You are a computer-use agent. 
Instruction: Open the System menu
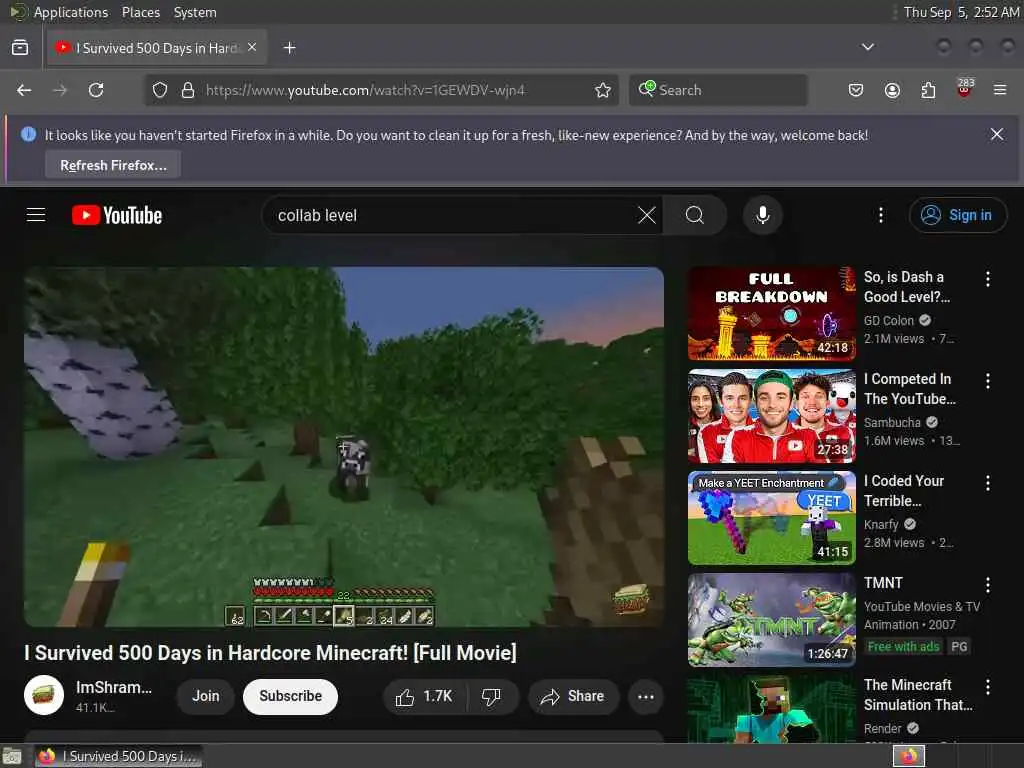point(195,12)
